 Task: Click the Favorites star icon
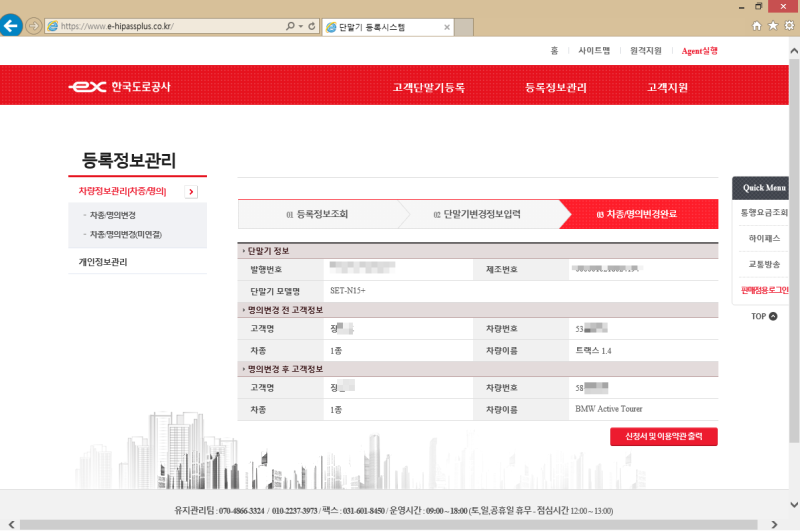tap(773, 26)
